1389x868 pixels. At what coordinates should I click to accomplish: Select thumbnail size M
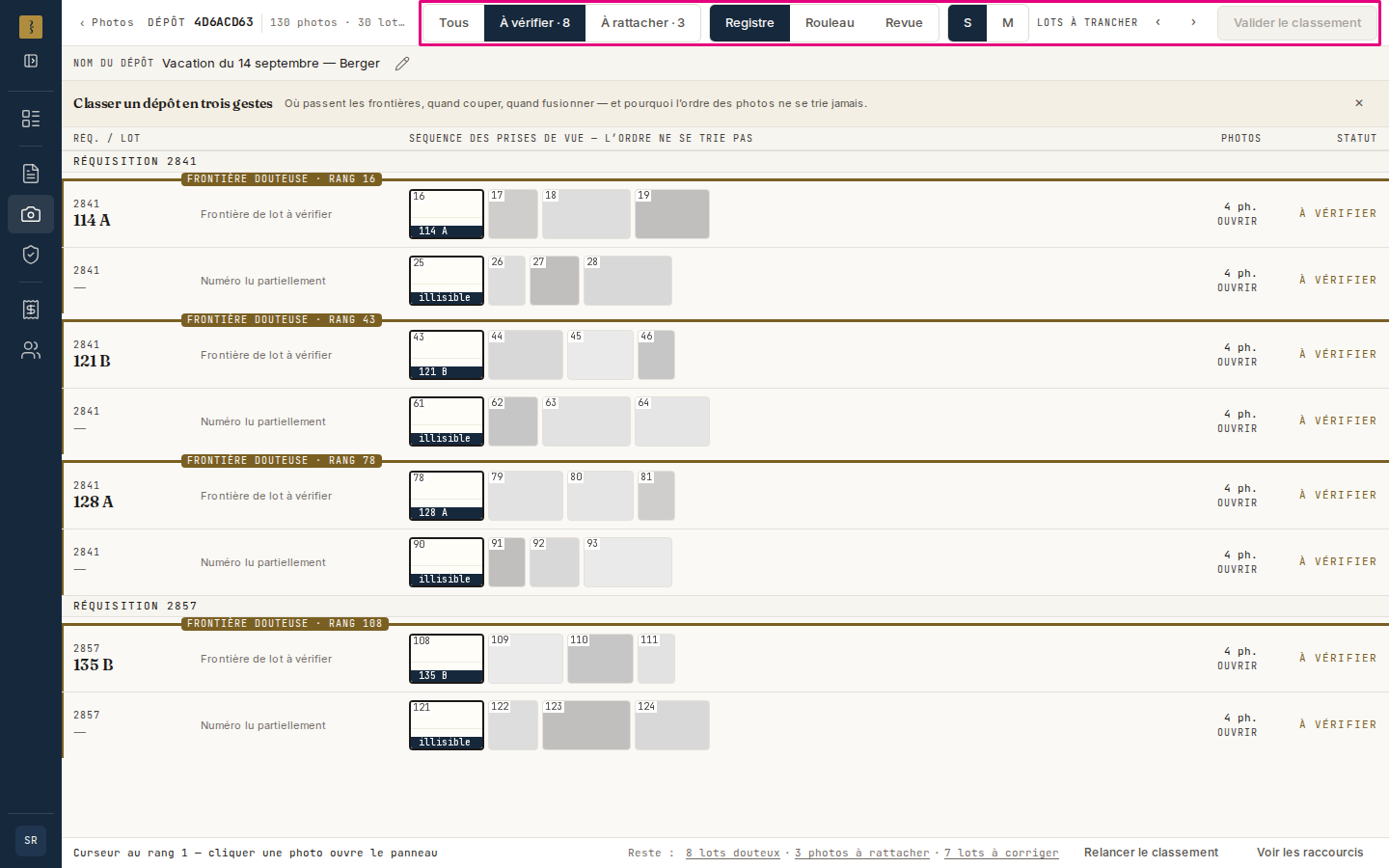tap(1008, 23)
